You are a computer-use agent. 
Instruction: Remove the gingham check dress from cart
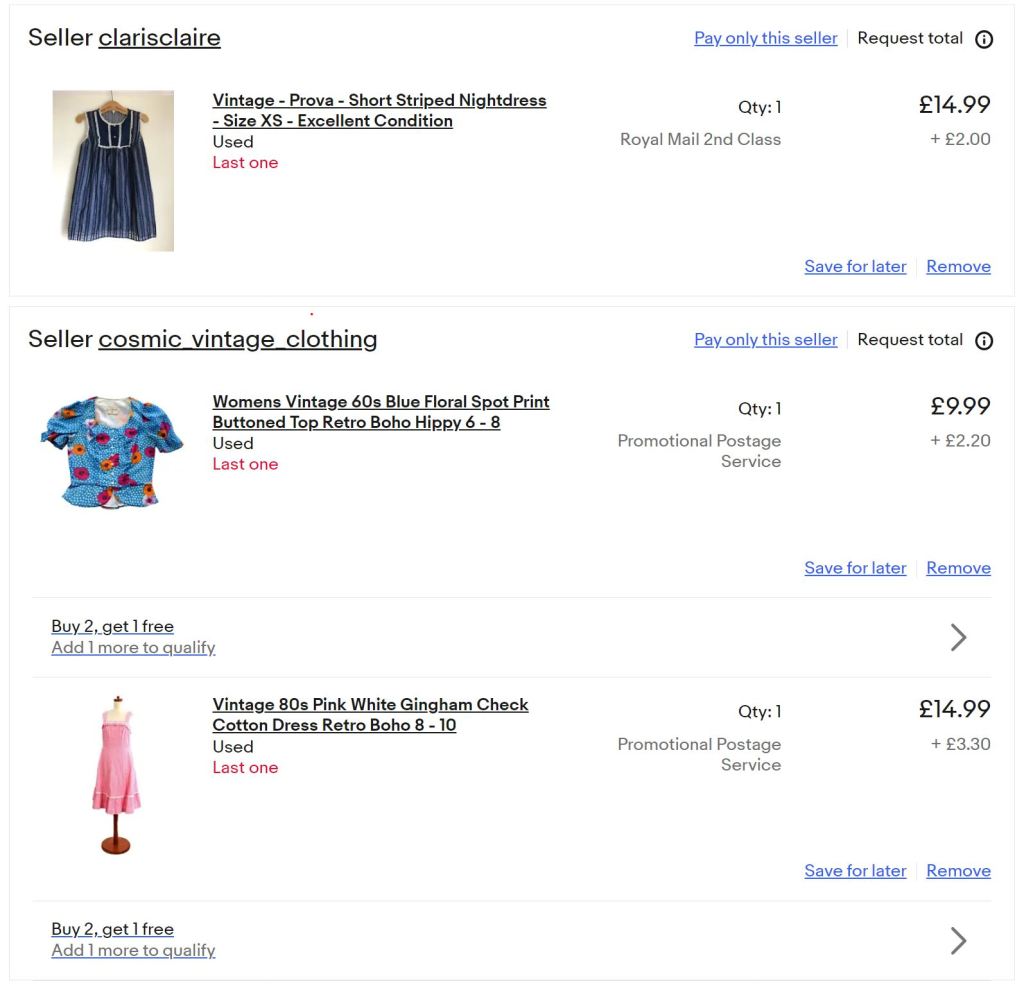(958, 870)
